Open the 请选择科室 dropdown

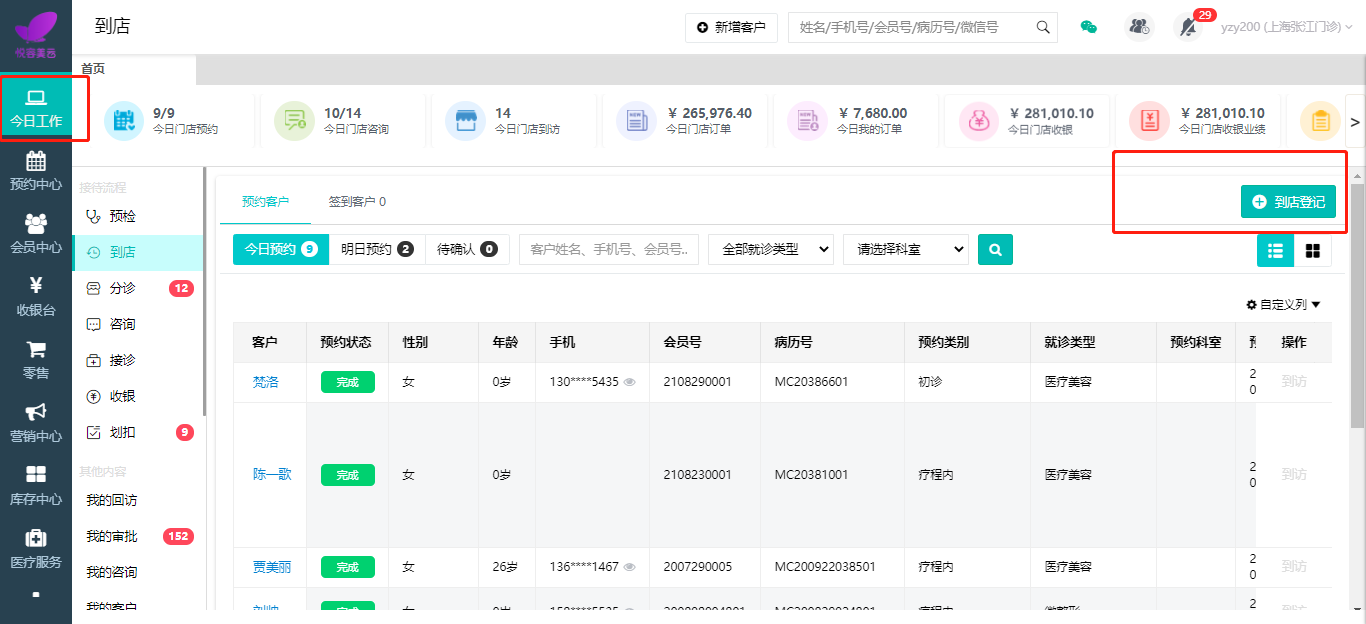click(906, 249)
